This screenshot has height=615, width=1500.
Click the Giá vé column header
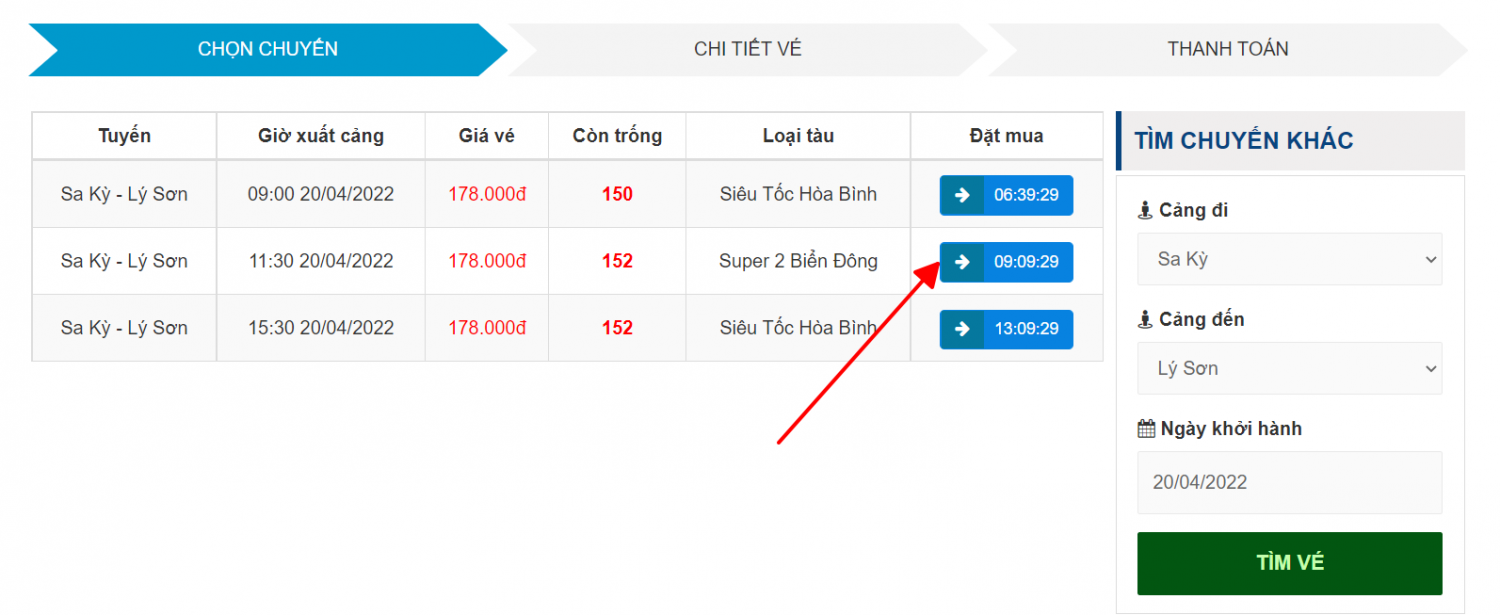486,136
